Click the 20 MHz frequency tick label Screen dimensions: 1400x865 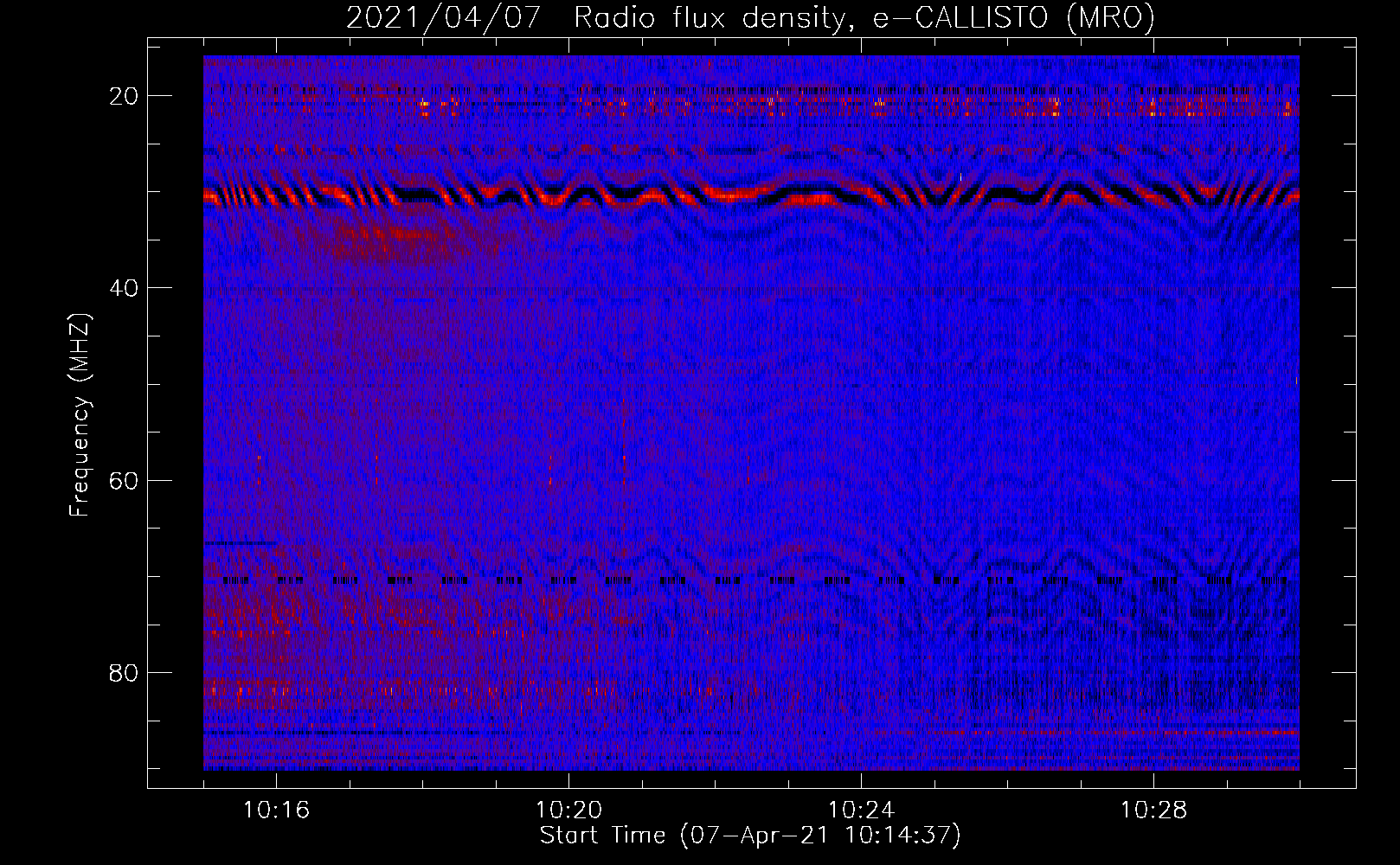125,96
